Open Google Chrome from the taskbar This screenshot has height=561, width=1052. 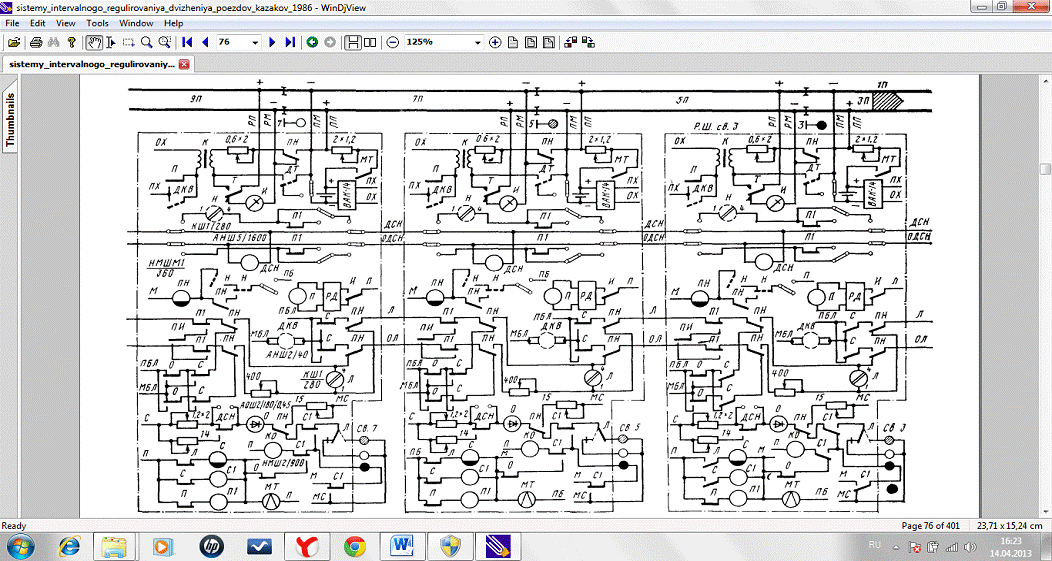click(354, 546)
